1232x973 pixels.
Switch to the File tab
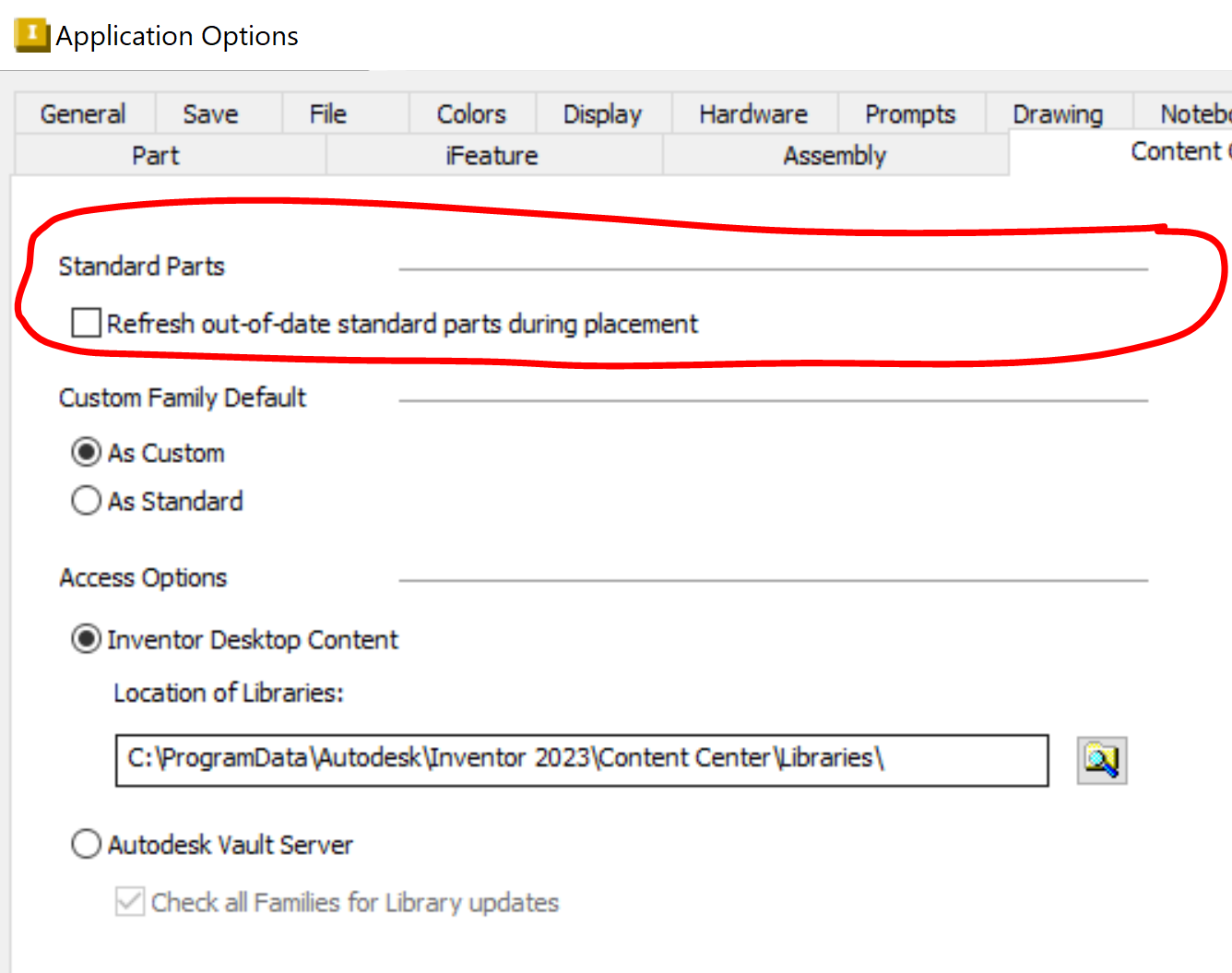point(327,113)
